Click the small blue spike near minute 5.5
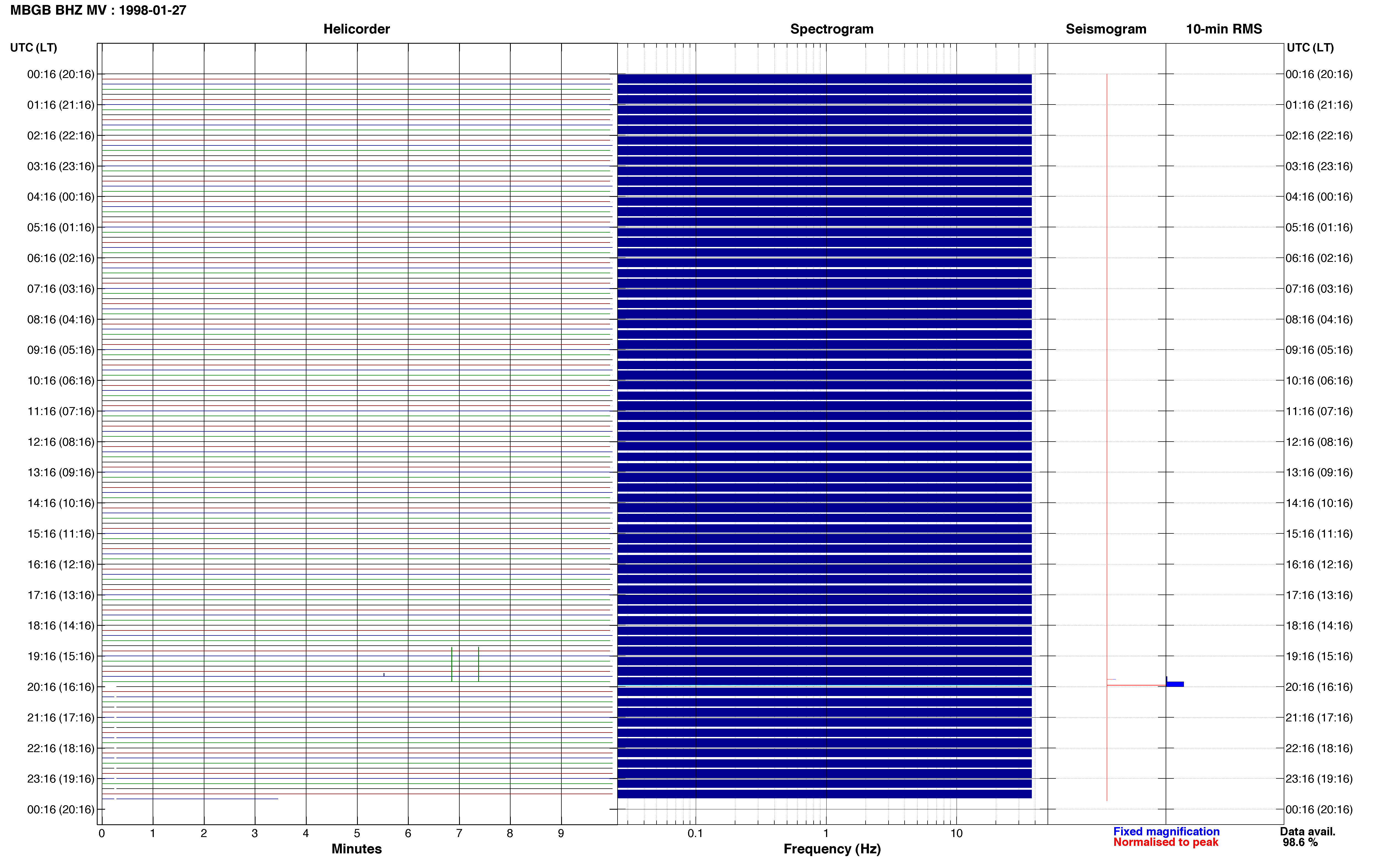1388x868 pixels. click(x=384, y=674)
